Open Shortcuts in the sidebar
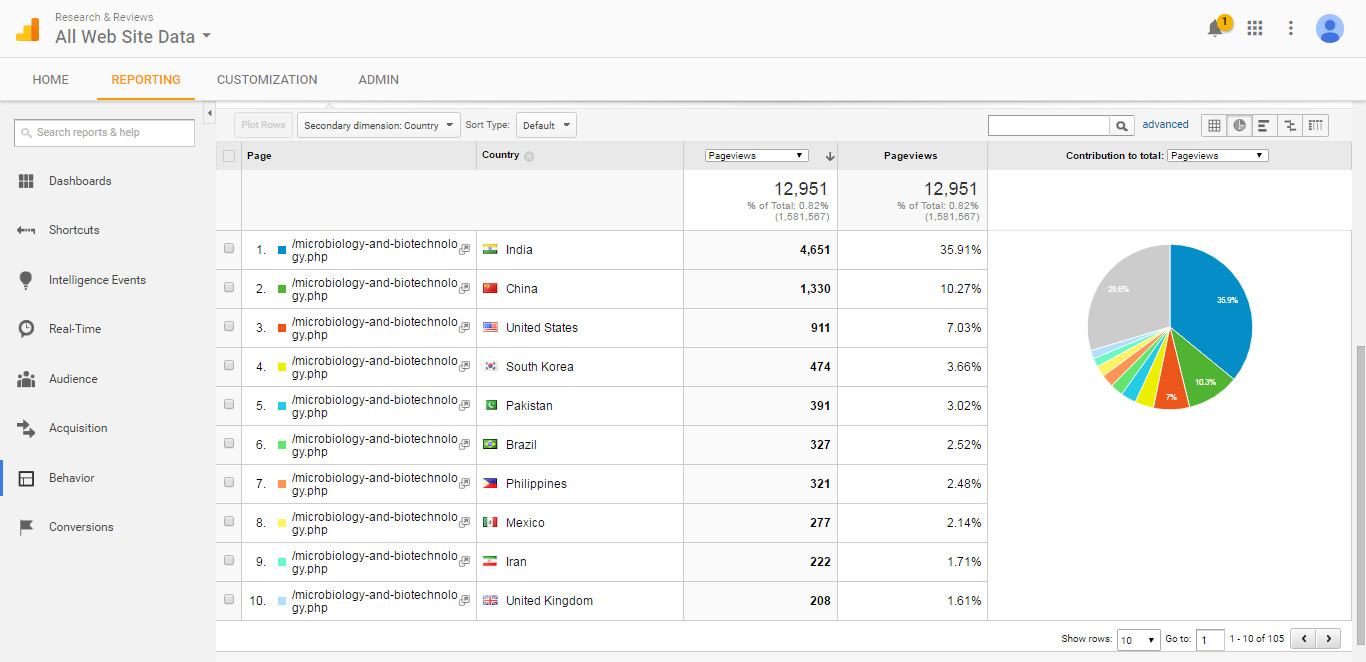This screenshot has width=1366, height=662. click(74, 230)
